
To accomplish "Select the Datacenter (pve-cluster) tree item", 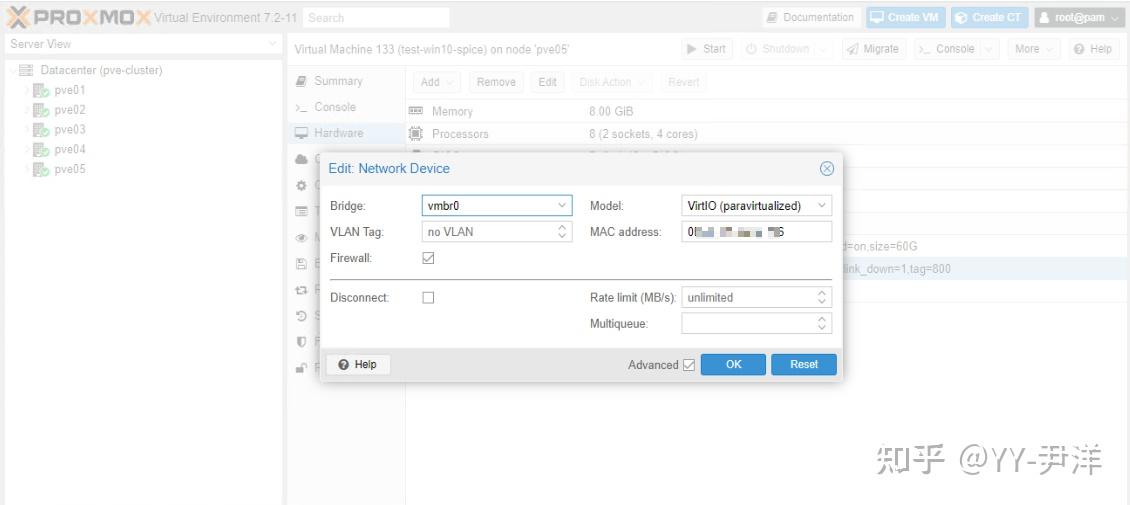I will click(101, 71).
